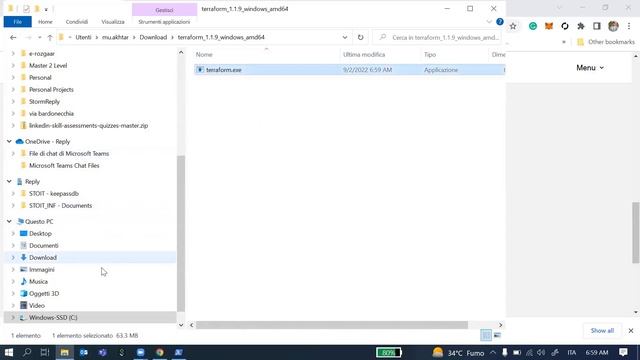Open the Home ribbon tab
Image resolution: width=640 pixels, height=360 pixels.
(45, 22)
